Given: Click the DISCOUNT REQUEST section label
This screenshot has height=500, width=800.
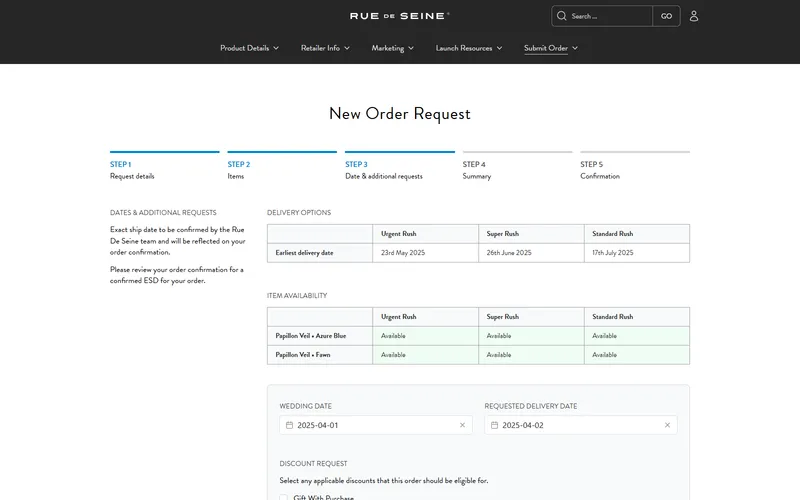Looking at the screenshot, I should 313,463.
